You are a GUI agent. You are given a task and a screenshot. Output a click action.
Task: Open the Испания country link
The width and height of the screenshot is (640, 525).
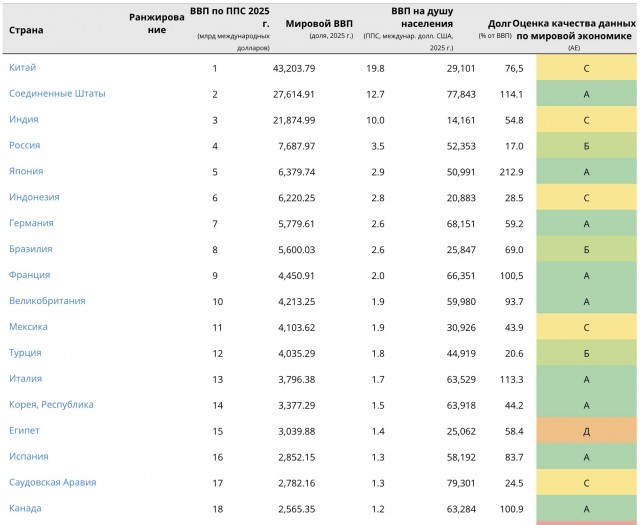[29, 456]
